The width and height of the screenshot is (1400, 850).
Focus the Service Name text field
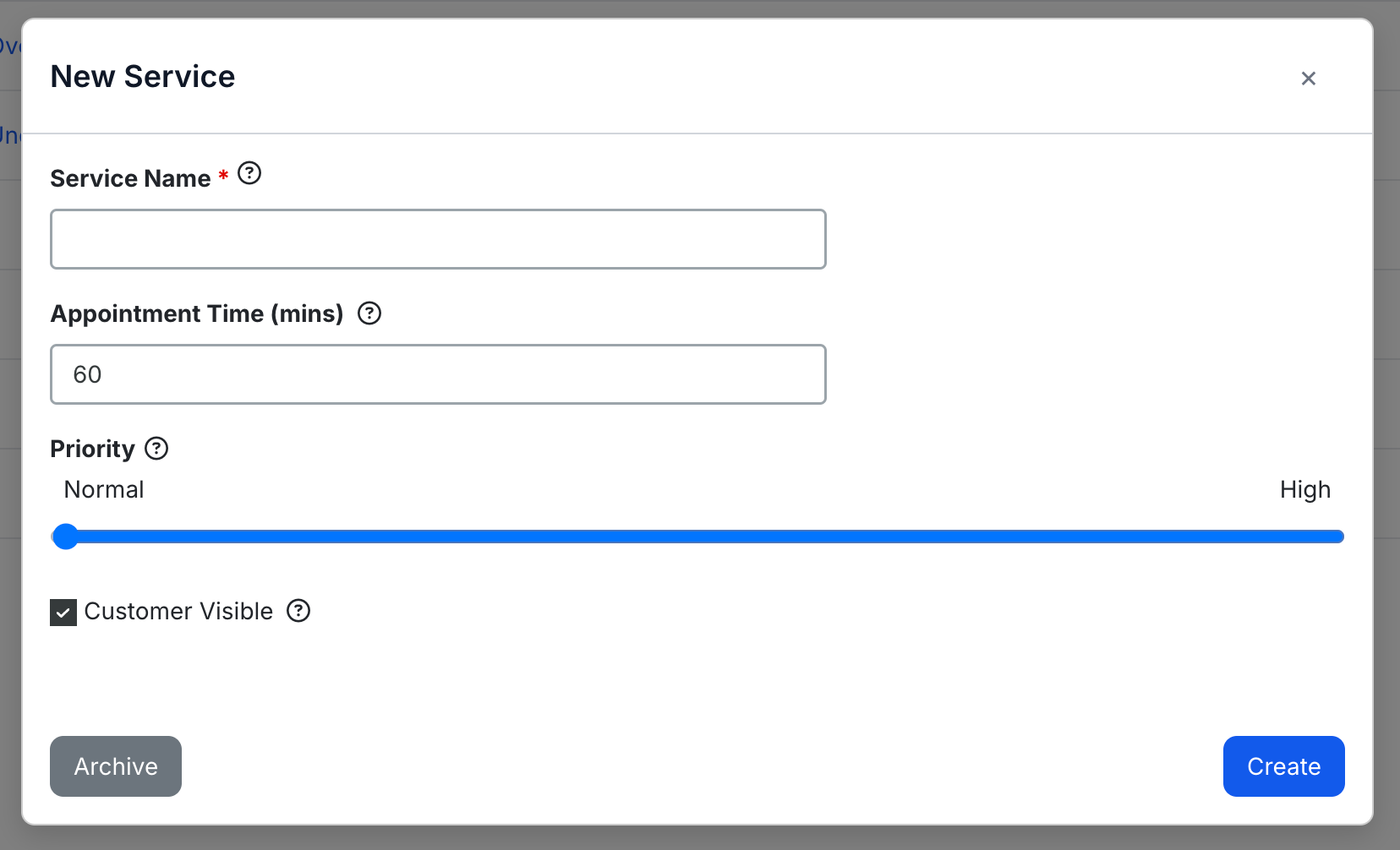(x=438, y=239)
